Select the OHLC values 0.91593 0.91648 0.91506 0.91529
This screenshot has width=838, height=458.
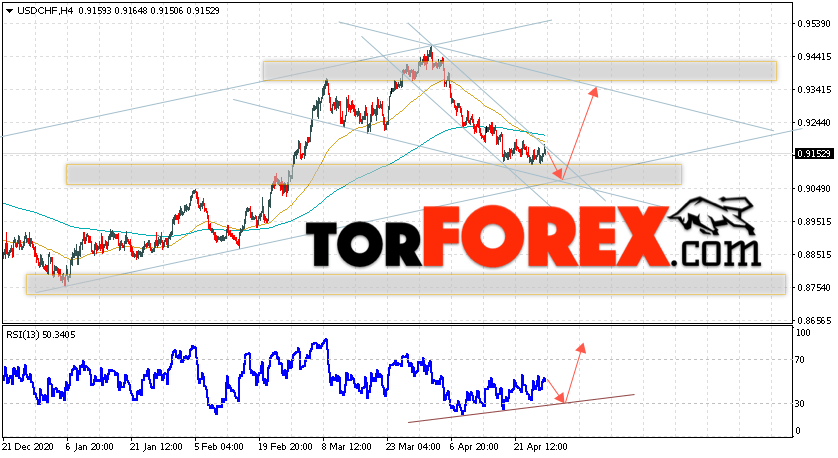(149, 11)
